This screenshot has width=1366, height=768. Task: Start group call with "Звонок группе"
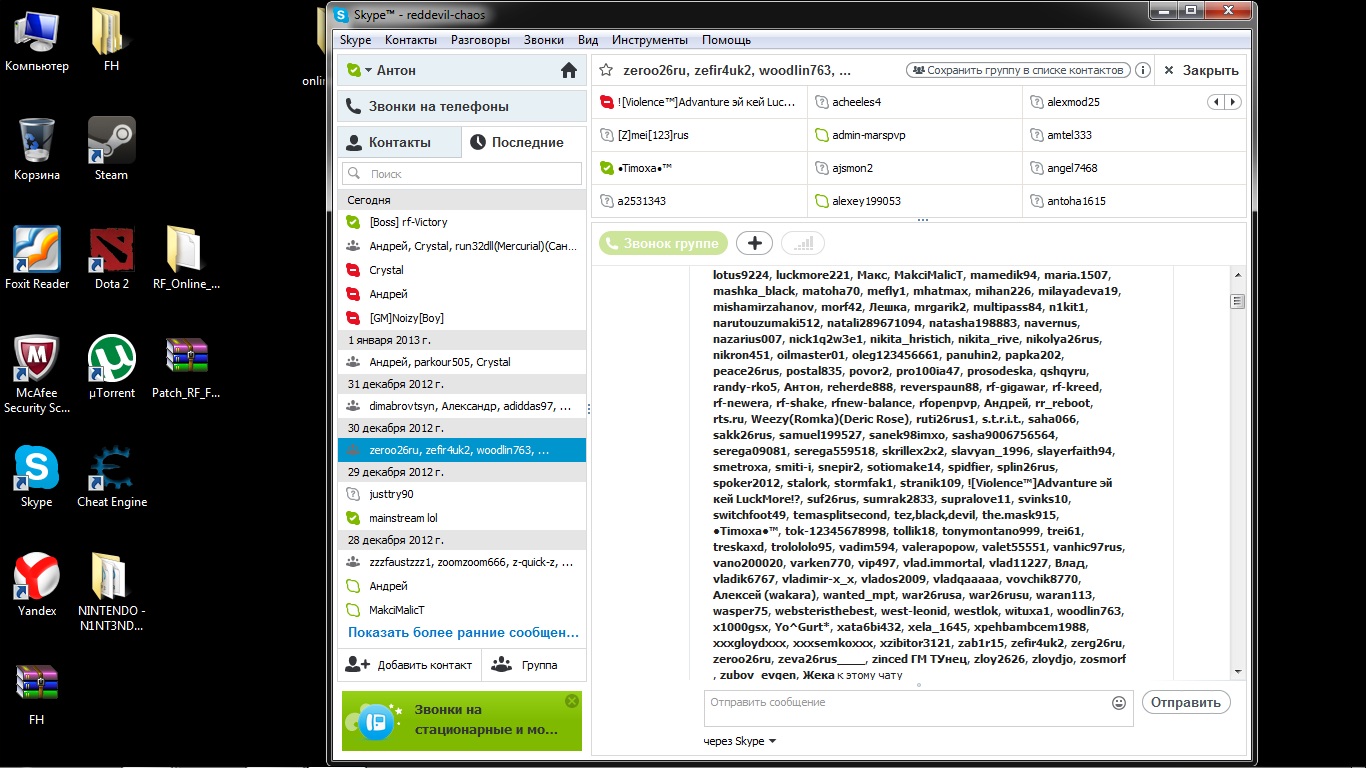pyautogui.click(x=663, y=243)
